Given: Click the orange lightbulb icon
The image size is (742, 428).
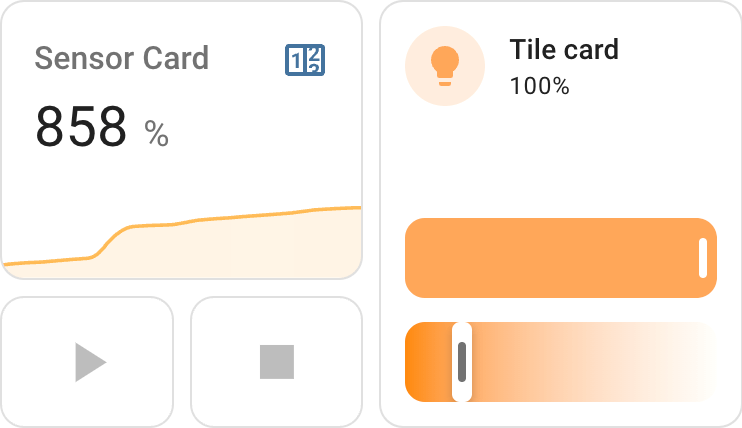Looking at the screenshot, I should (445, 66).
